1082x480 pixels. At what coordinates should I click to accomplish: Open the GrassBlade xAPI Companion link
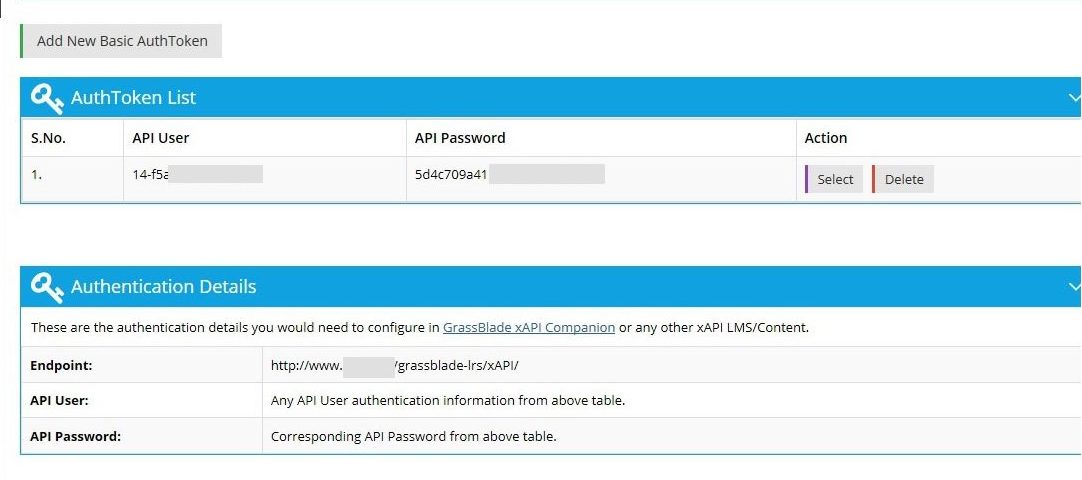pos(529,328)
